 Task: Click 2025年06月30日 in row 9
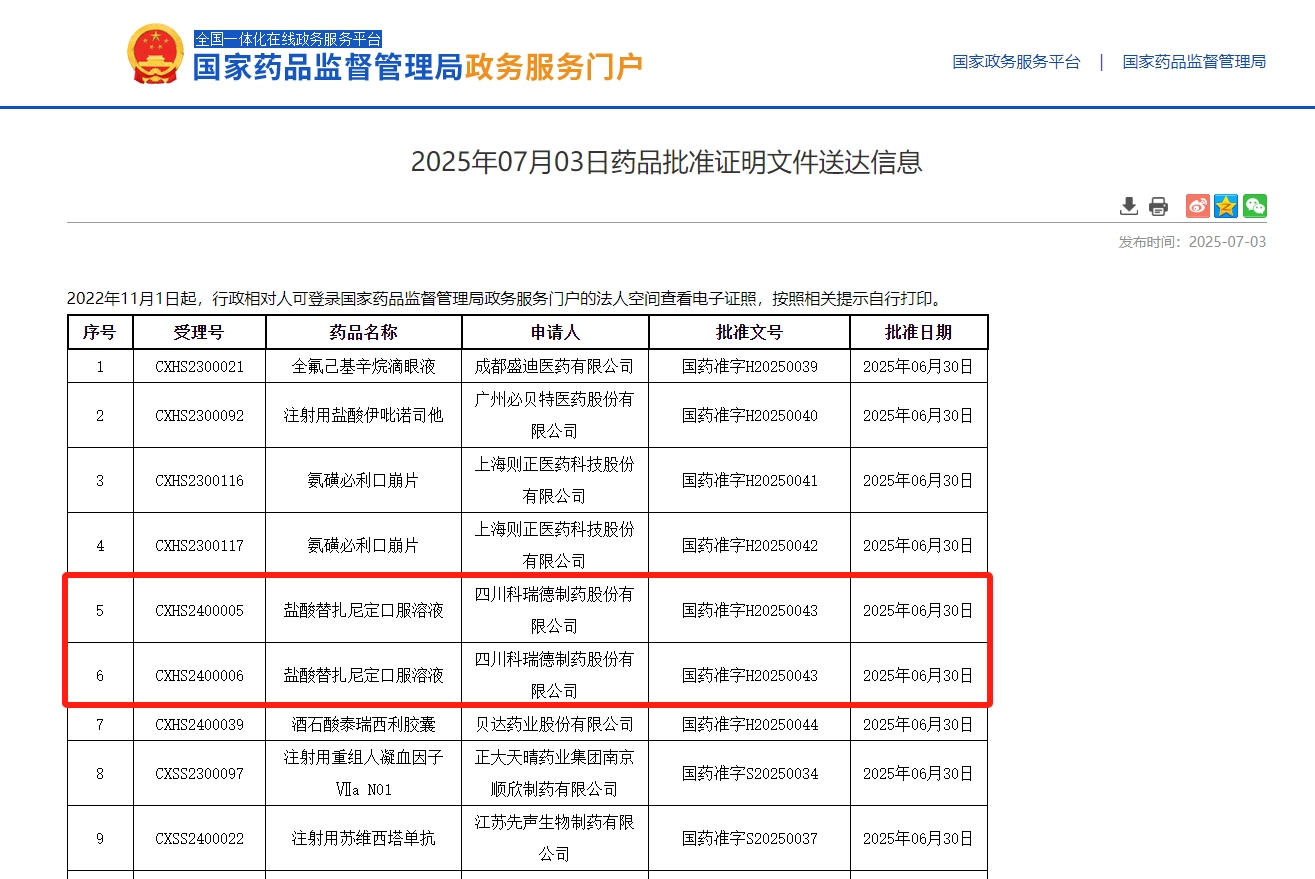[x=918, y=838]
